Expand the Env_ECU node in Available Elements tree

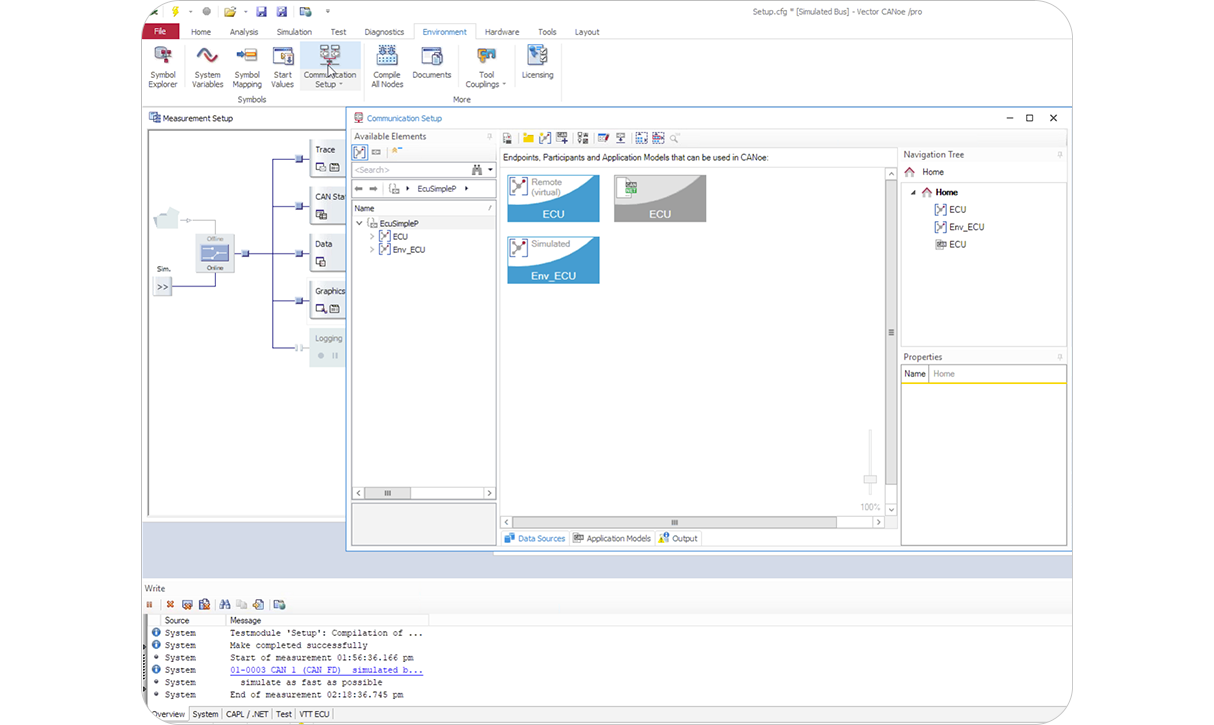pyautogui.click(x=372, y=249)
